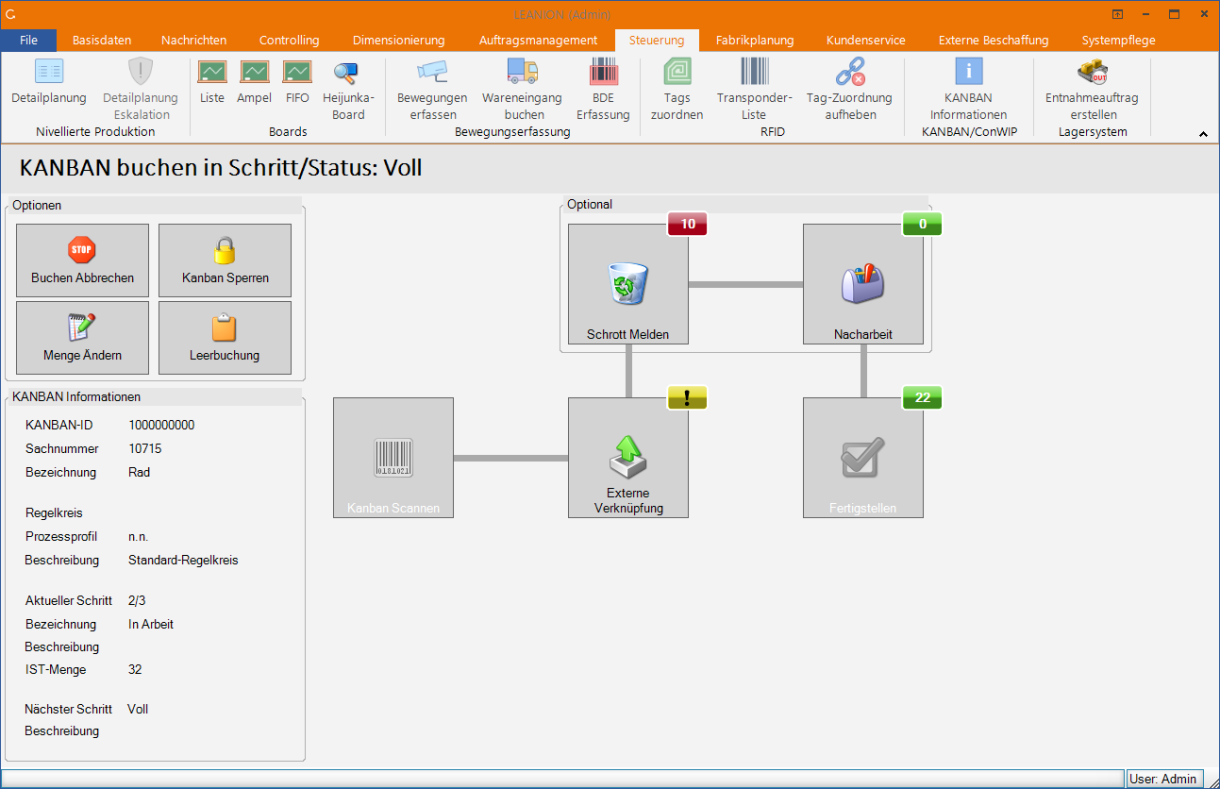
Task: Open the File menu
Action: 29,40
